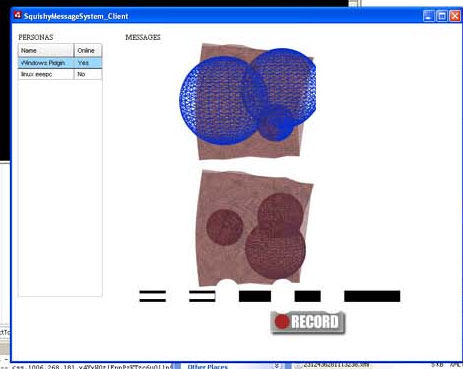Image resolution: width=463 pixels, height=369 pixels.
Task: Click the middle short black bar
Action: [x=308, y=296]
